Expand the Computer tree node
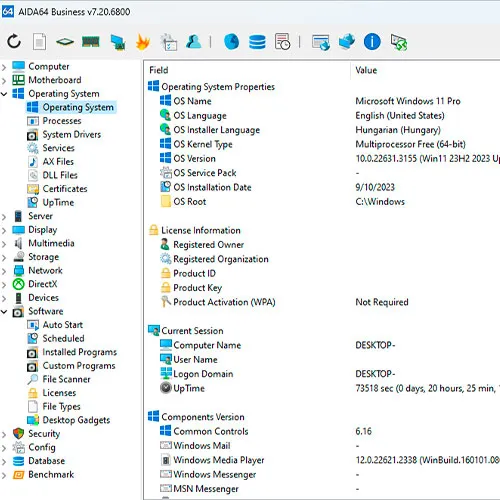 4,67
